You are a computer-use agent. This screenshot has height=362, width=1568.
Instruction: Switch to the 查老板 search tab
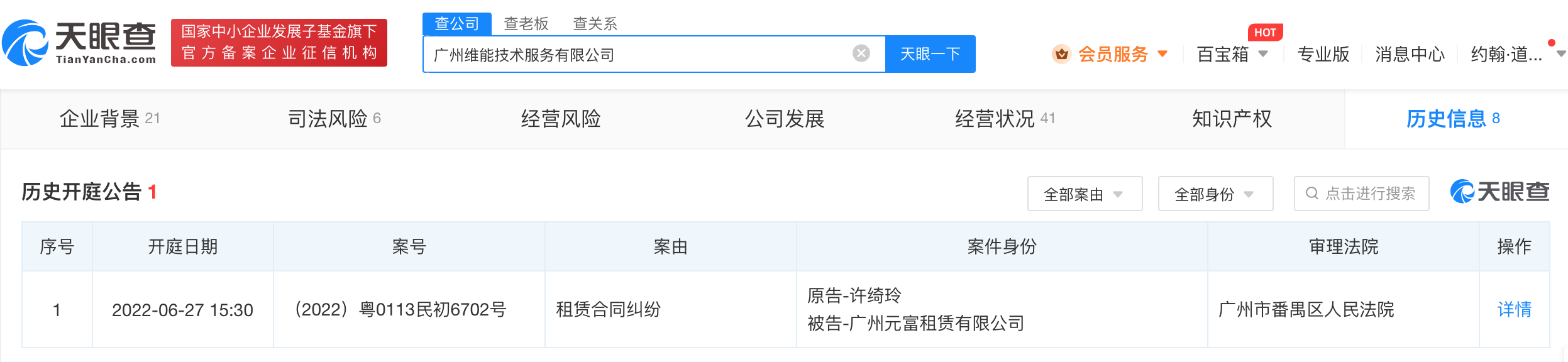526,24
